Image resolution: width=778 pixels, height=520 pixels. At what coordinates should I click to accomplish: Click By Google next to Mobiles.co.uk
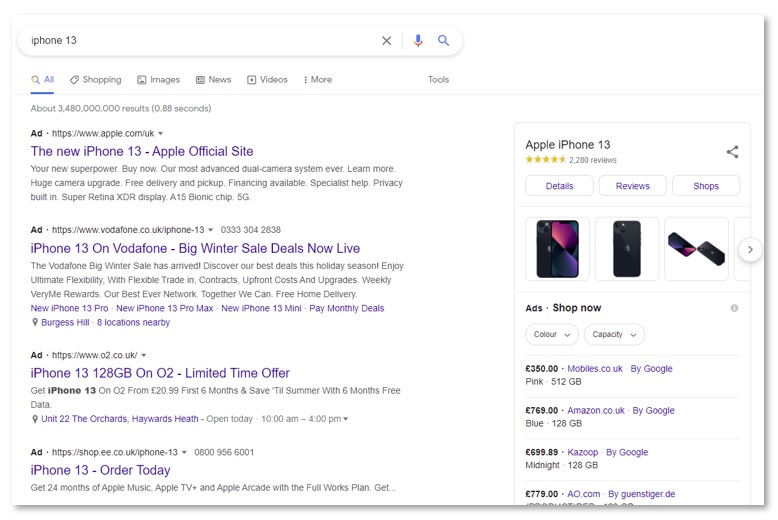coord(651,369)
